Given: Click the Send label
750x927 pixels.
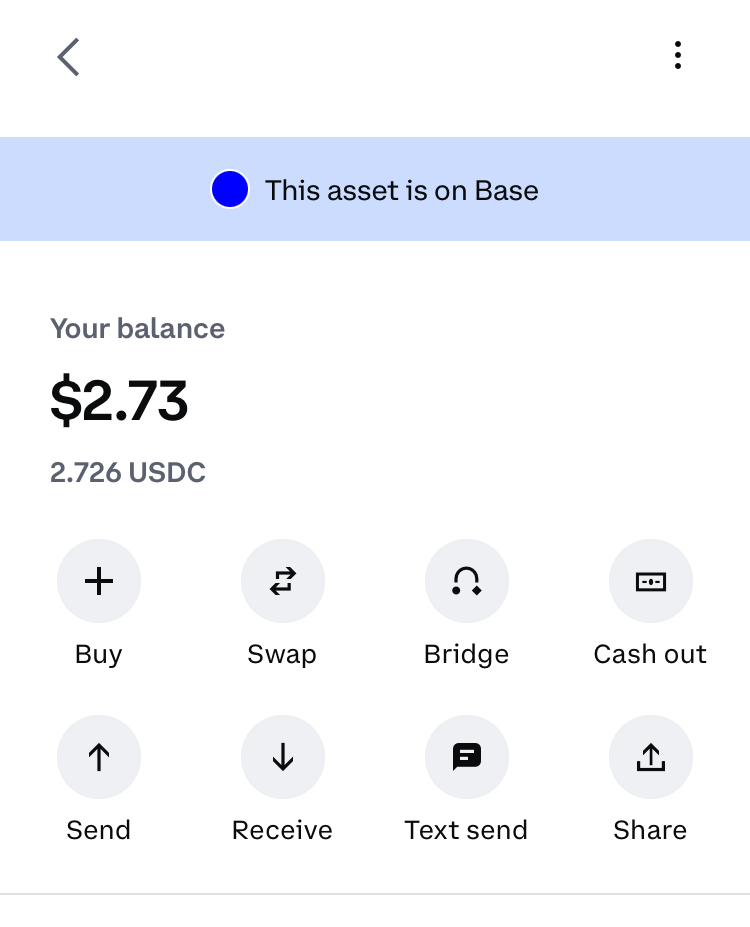Looking at the screenshot, I should coord(99,830).
